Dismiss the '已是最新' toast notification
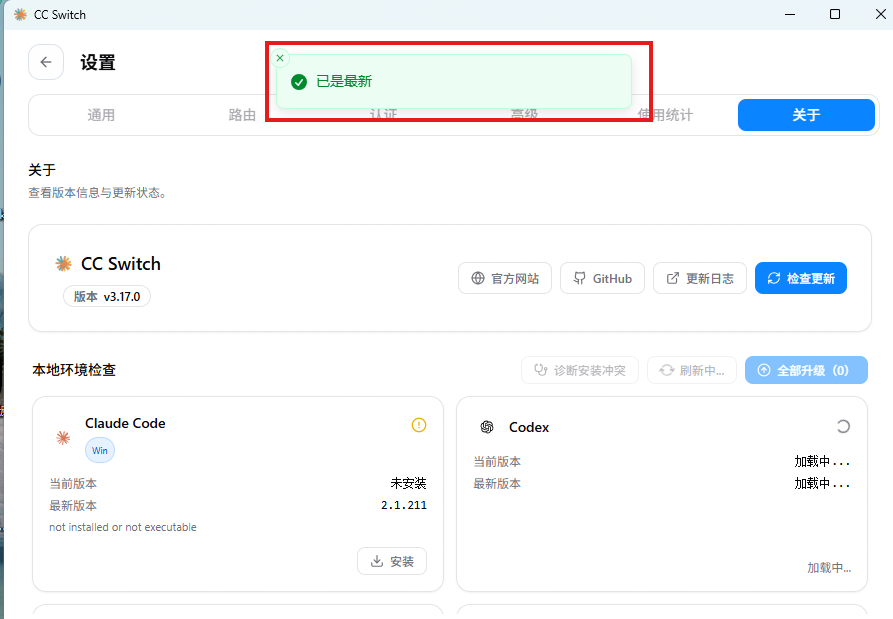893x619 pixels. click(x=280, y=58)
